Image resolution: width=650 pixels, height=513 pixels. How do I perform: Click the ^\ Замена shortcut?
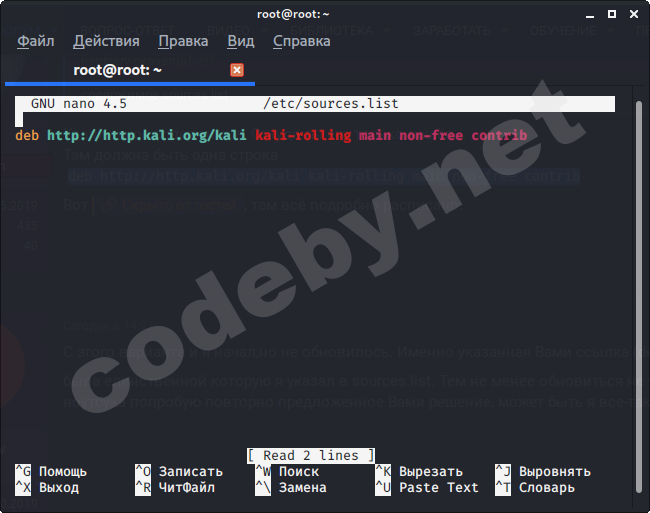click(x=291, y=488)
